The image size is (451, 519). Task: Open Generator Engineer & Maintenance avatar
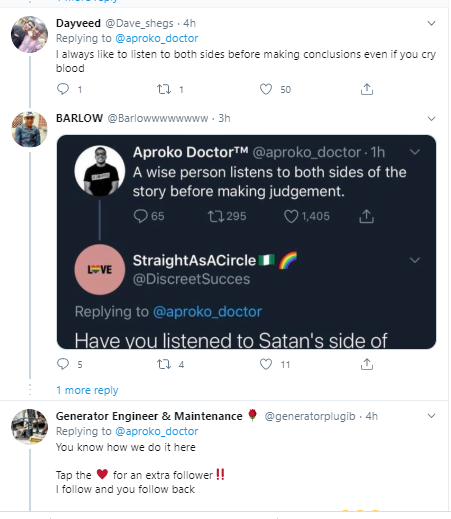[29, 427]
